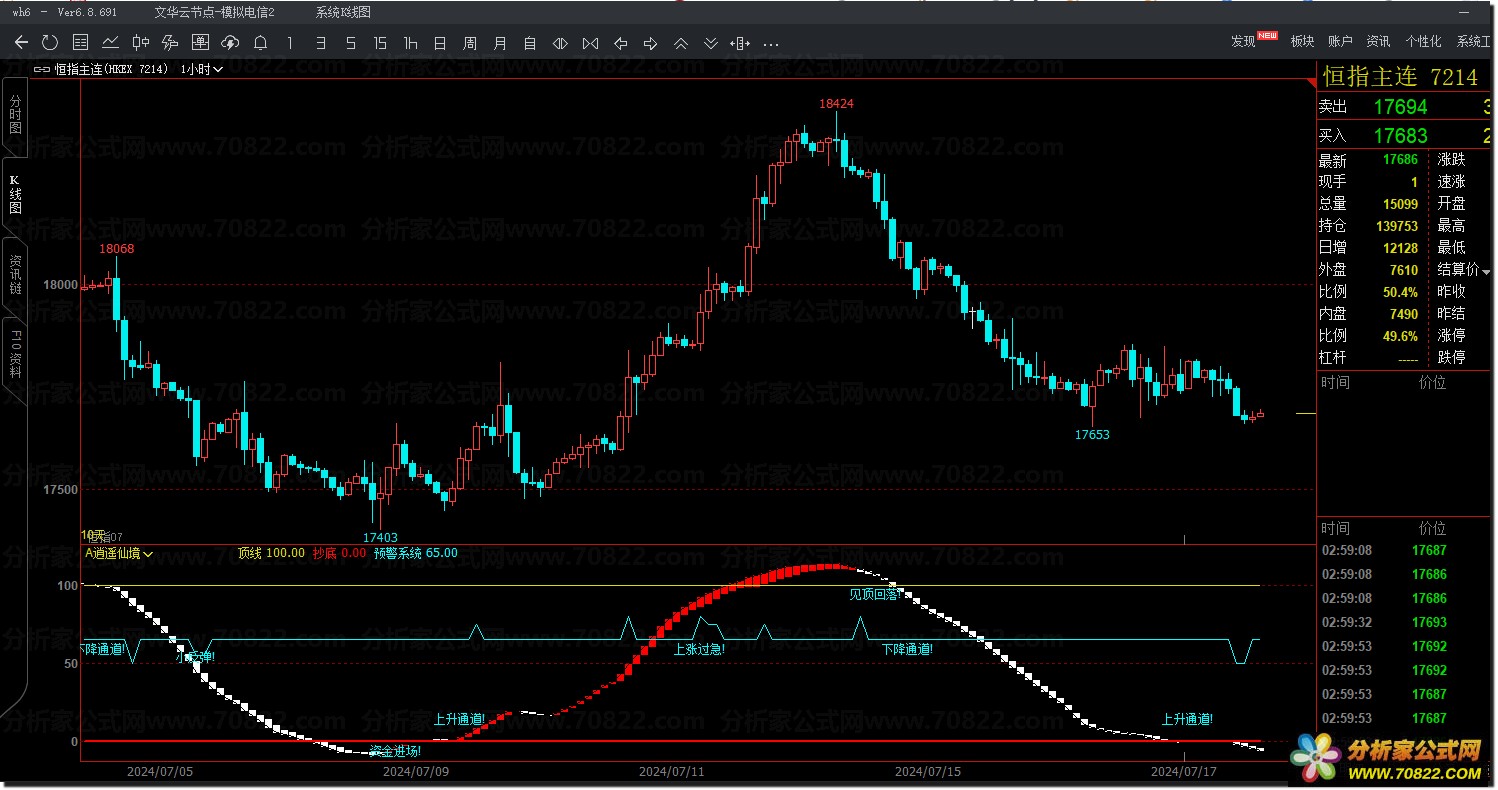Click the outlined right arrow icon
Image resolution: width=1498 pixels, height=790 pixels.
[x=650, y=43]
